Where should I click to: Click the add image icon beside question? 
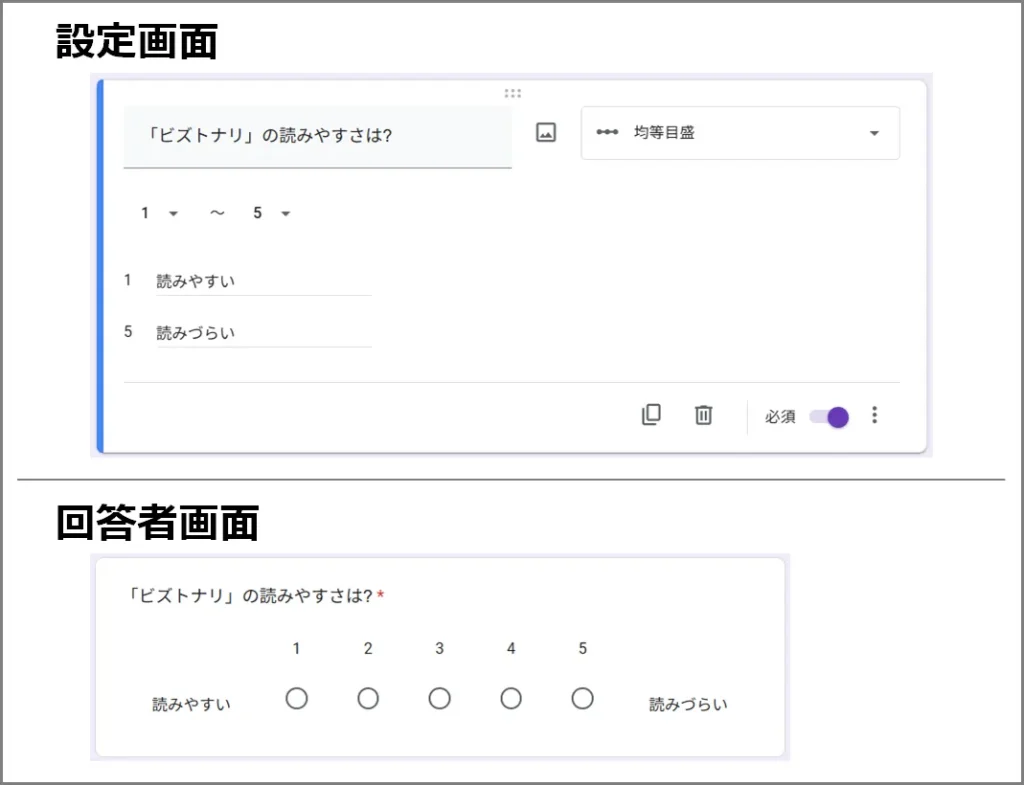545,133
